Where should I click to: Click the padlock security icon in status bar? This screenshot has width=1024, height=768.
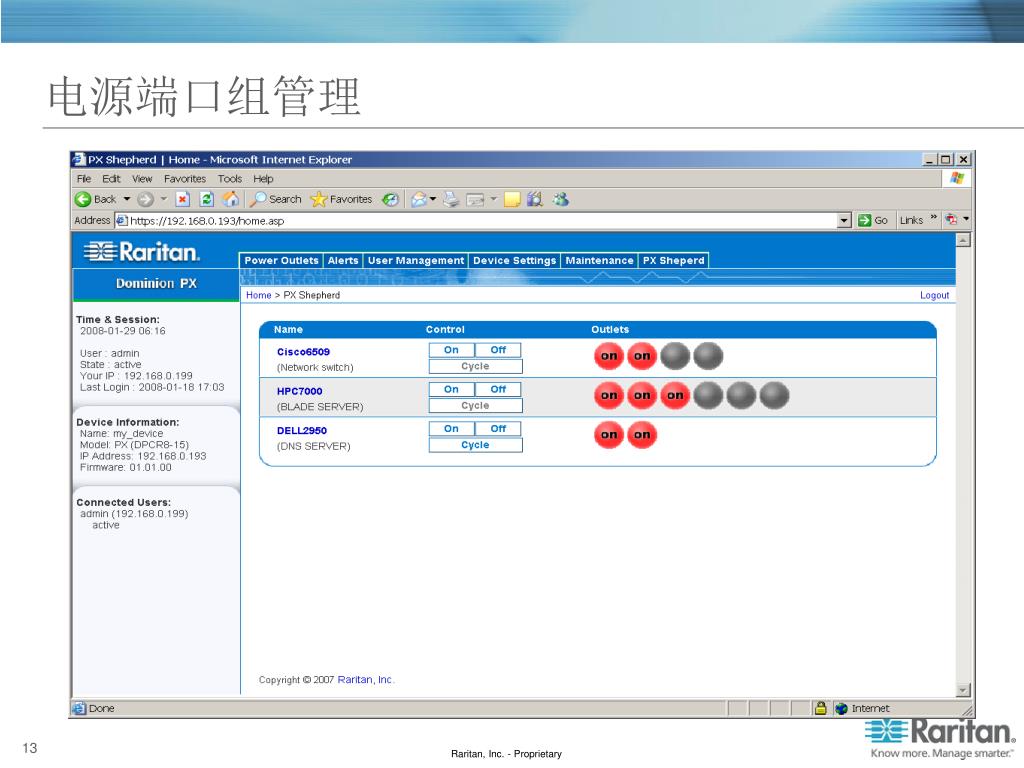tap(821, 708)
